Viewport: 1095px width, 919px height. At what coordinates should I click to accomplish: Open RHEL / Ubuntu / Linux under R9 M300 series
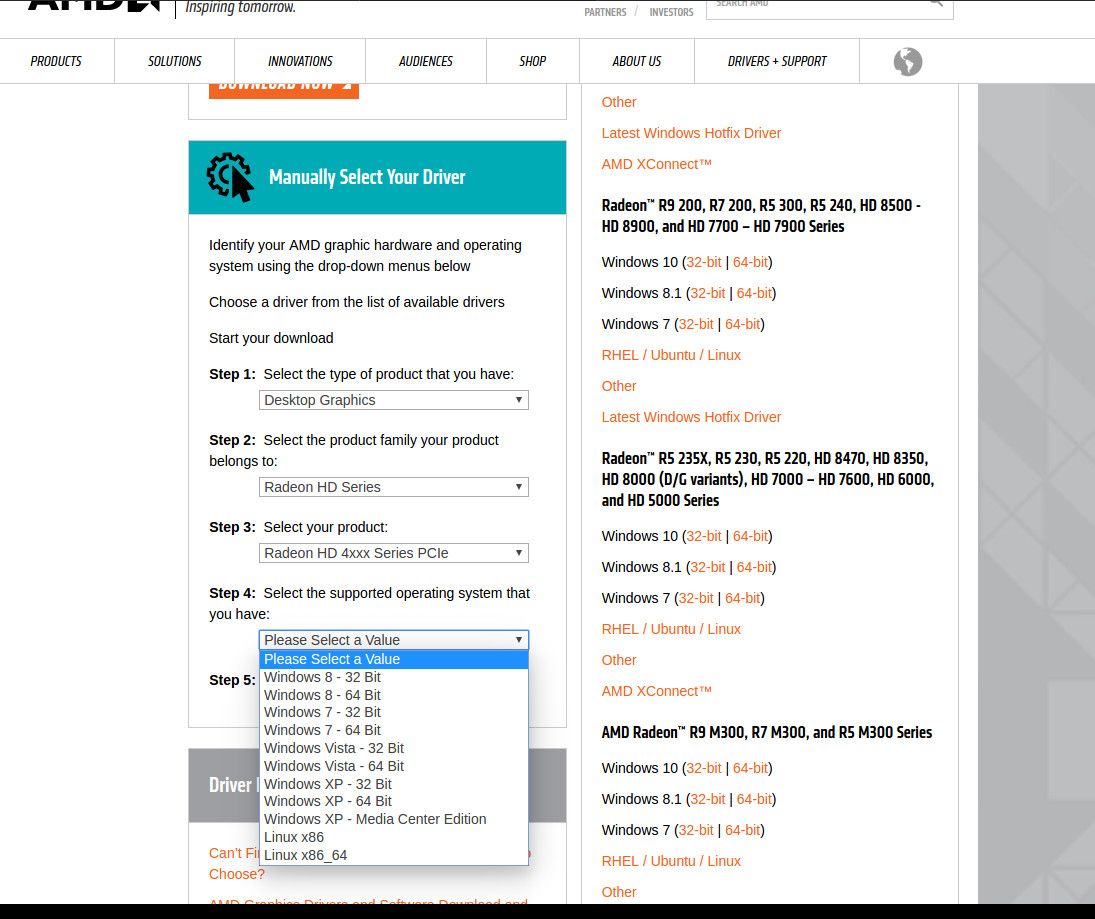click(x=671, y=861)
